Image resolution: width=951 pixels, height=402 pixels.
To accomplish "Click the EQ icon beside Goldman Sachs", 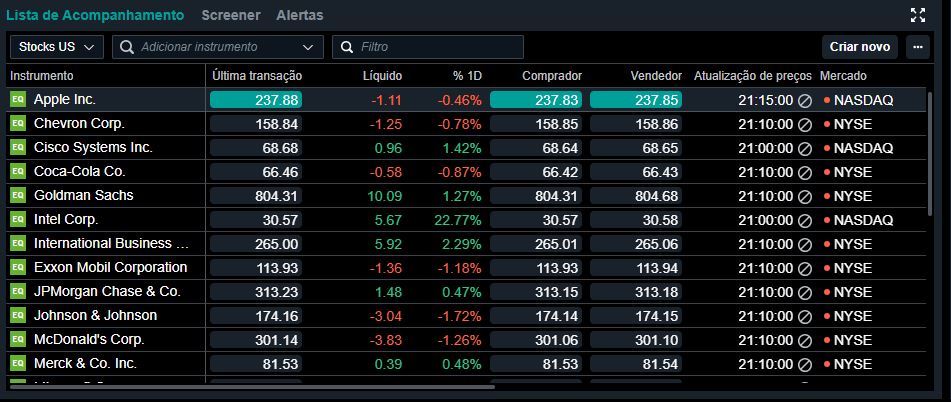I will tap(17, 196).
